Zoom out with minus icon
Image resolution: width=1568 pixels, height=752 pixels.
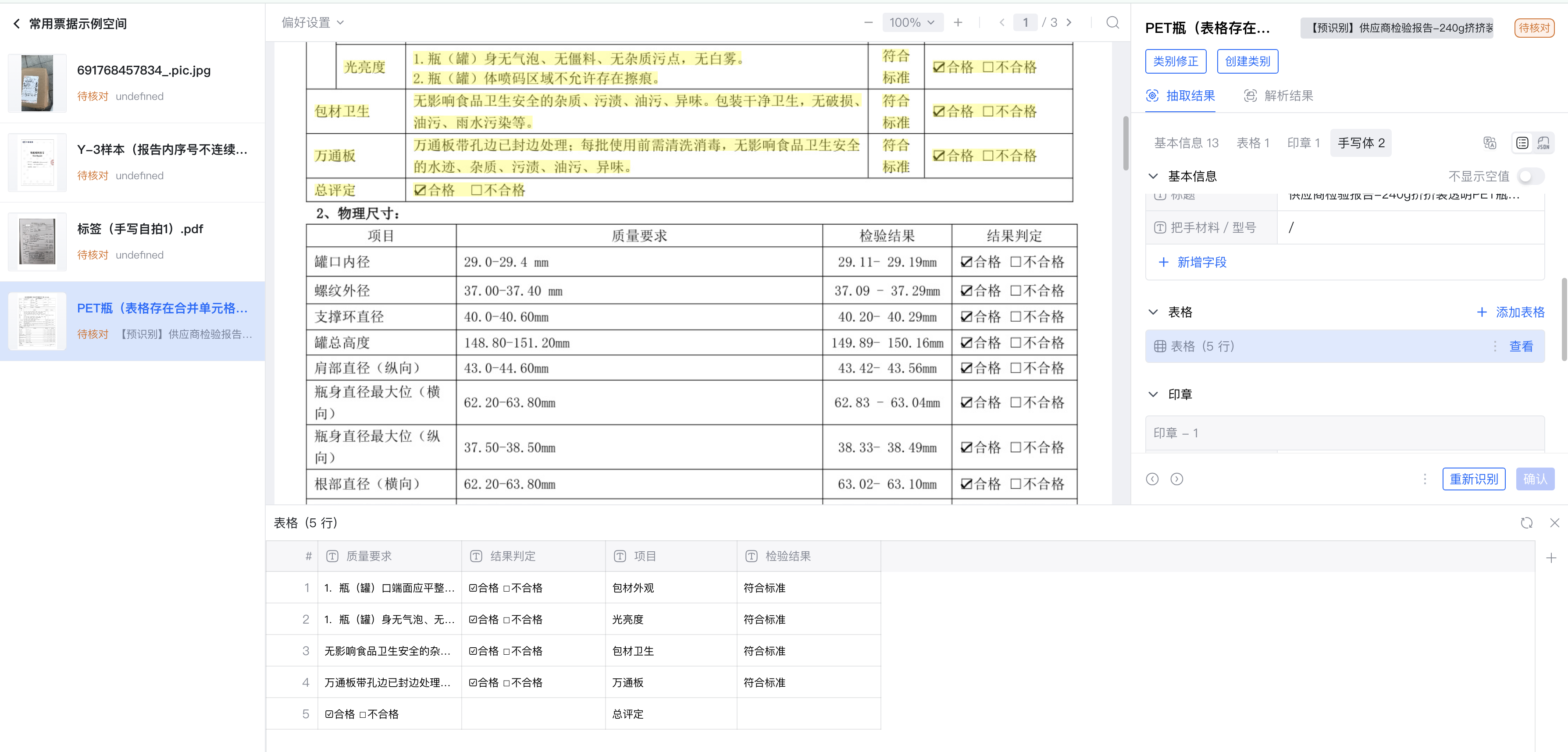(868, 22)
